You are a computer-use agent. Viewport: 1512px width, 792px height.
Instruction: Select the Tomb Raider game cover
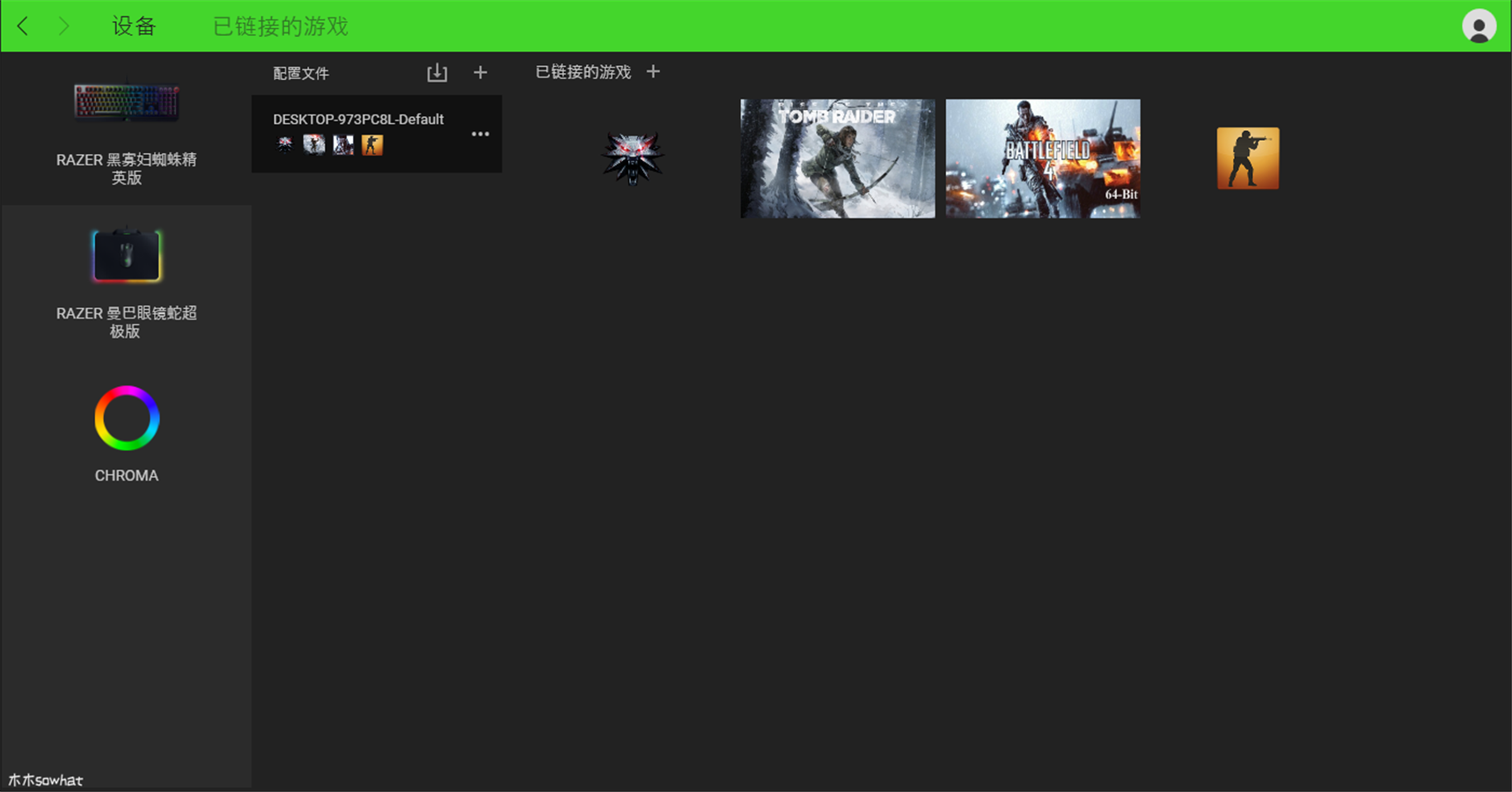pos(838,158)
